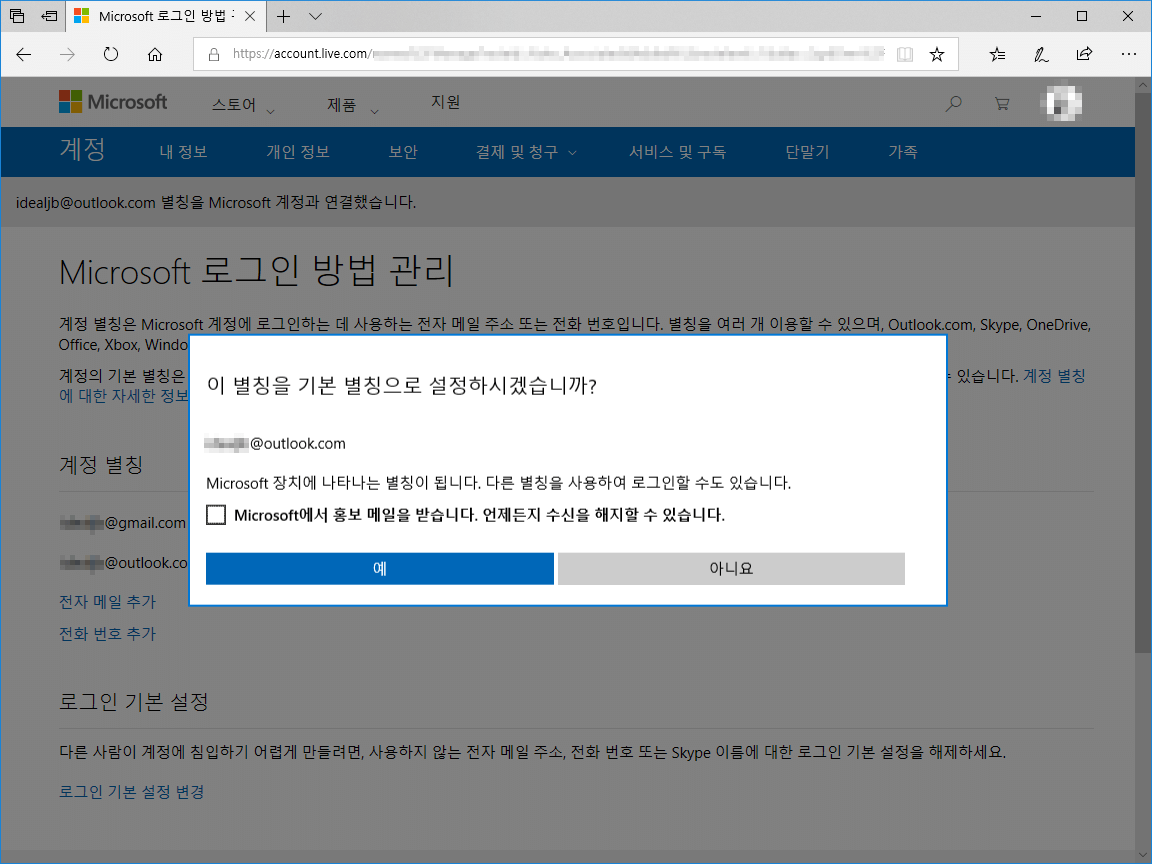Show tabs you've set aside
The height and width of the screenshot is (864, 1152).
(x=17, y=15)
